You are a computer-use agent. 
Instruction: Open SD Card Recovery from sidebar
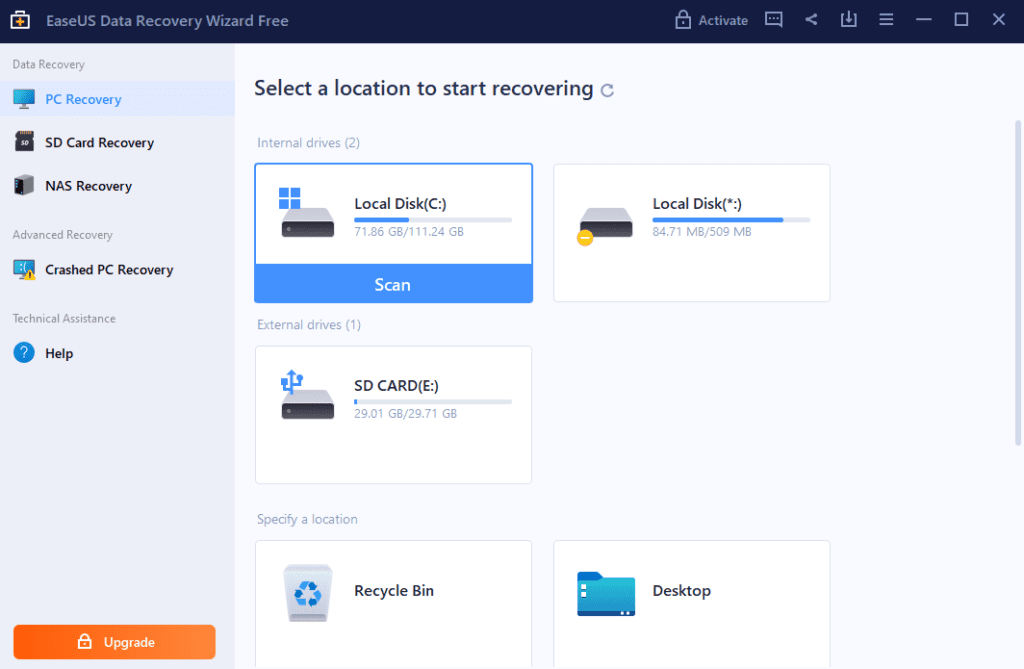click(99, 142)
